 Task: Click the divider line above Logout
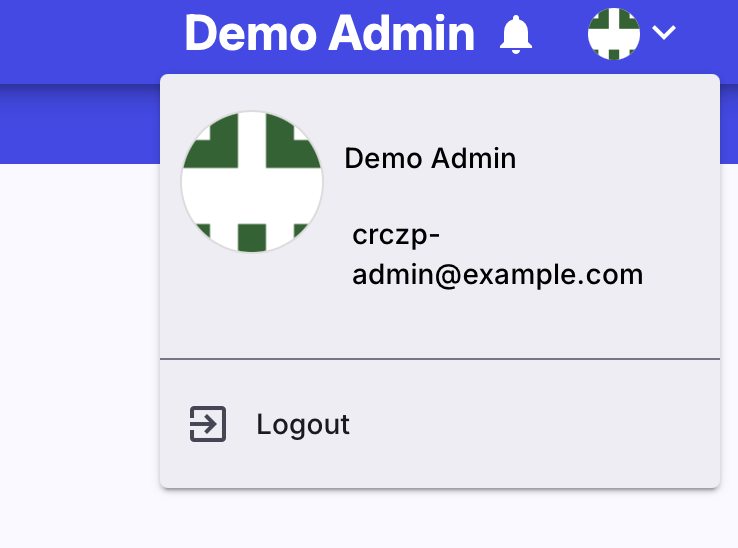[440, 359]
